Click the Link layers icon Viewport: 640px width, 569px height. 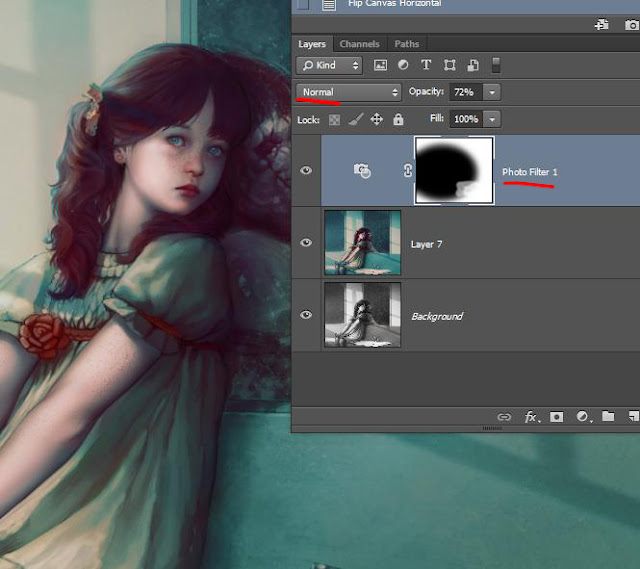[x=504, y=417]
